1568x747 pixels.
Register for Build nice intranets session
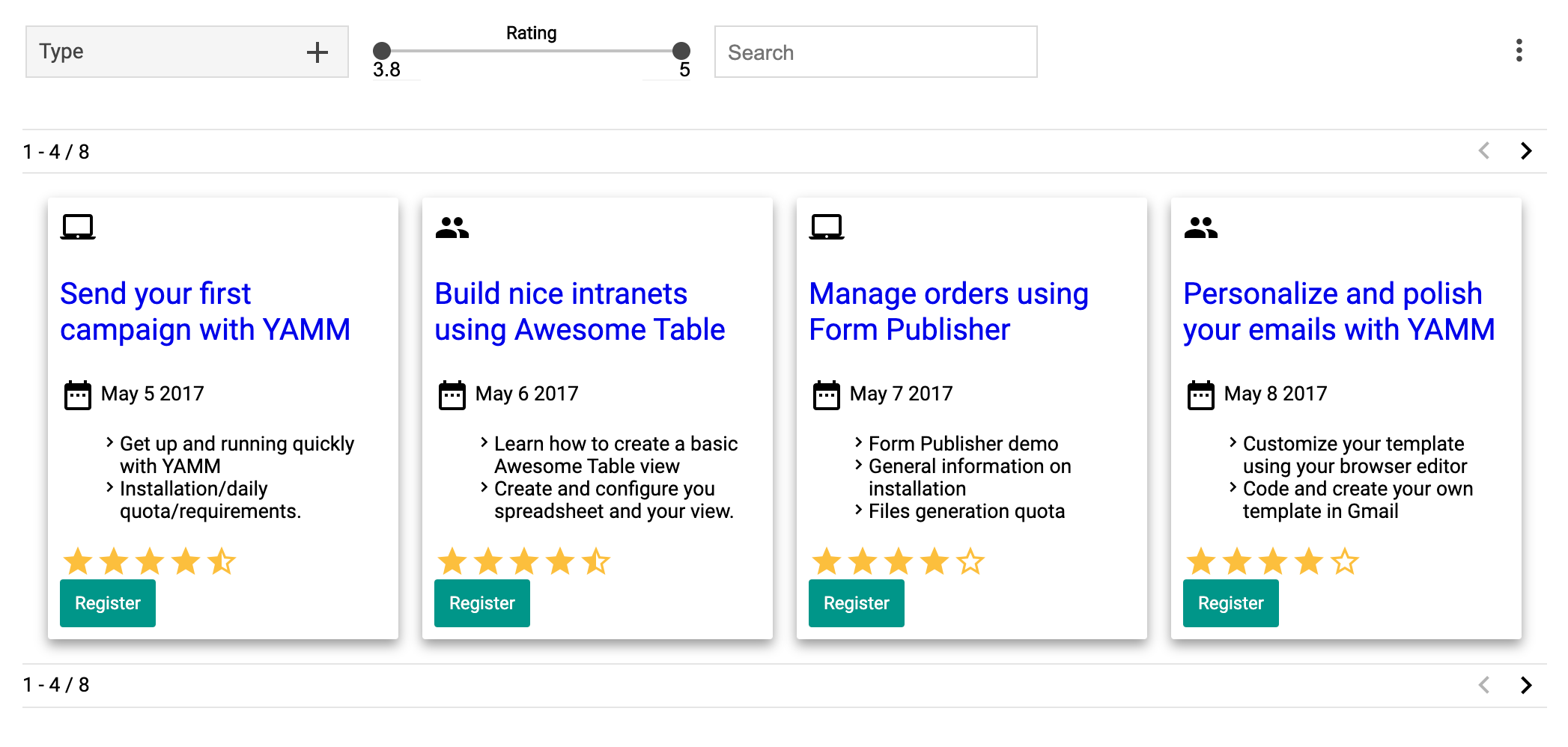pos(482,603)
